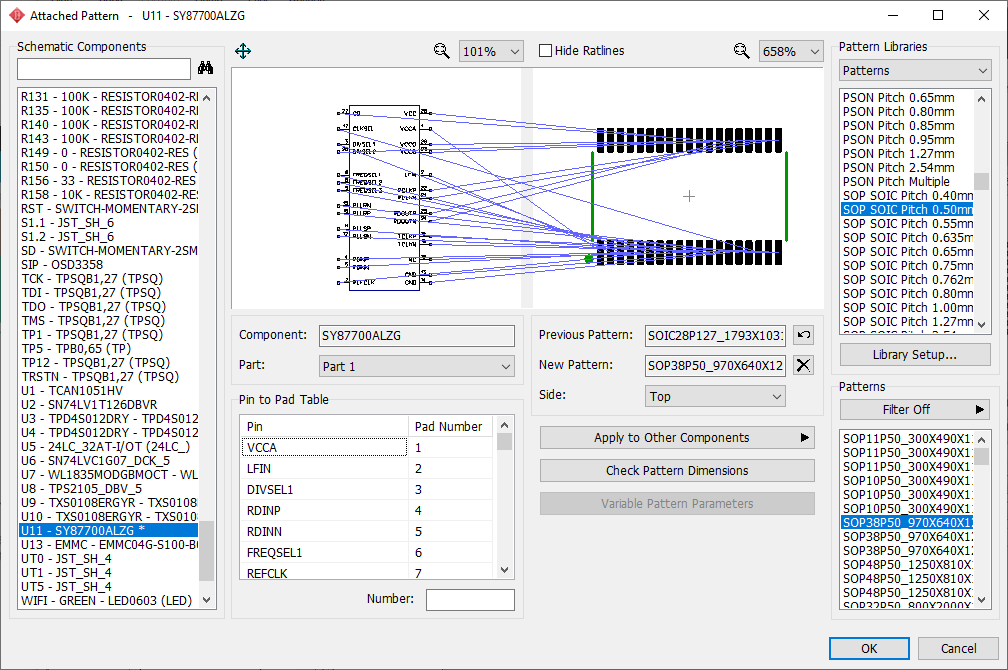1008x670 pixels.
Task: Click the OK button
Action: pos(869,649)
